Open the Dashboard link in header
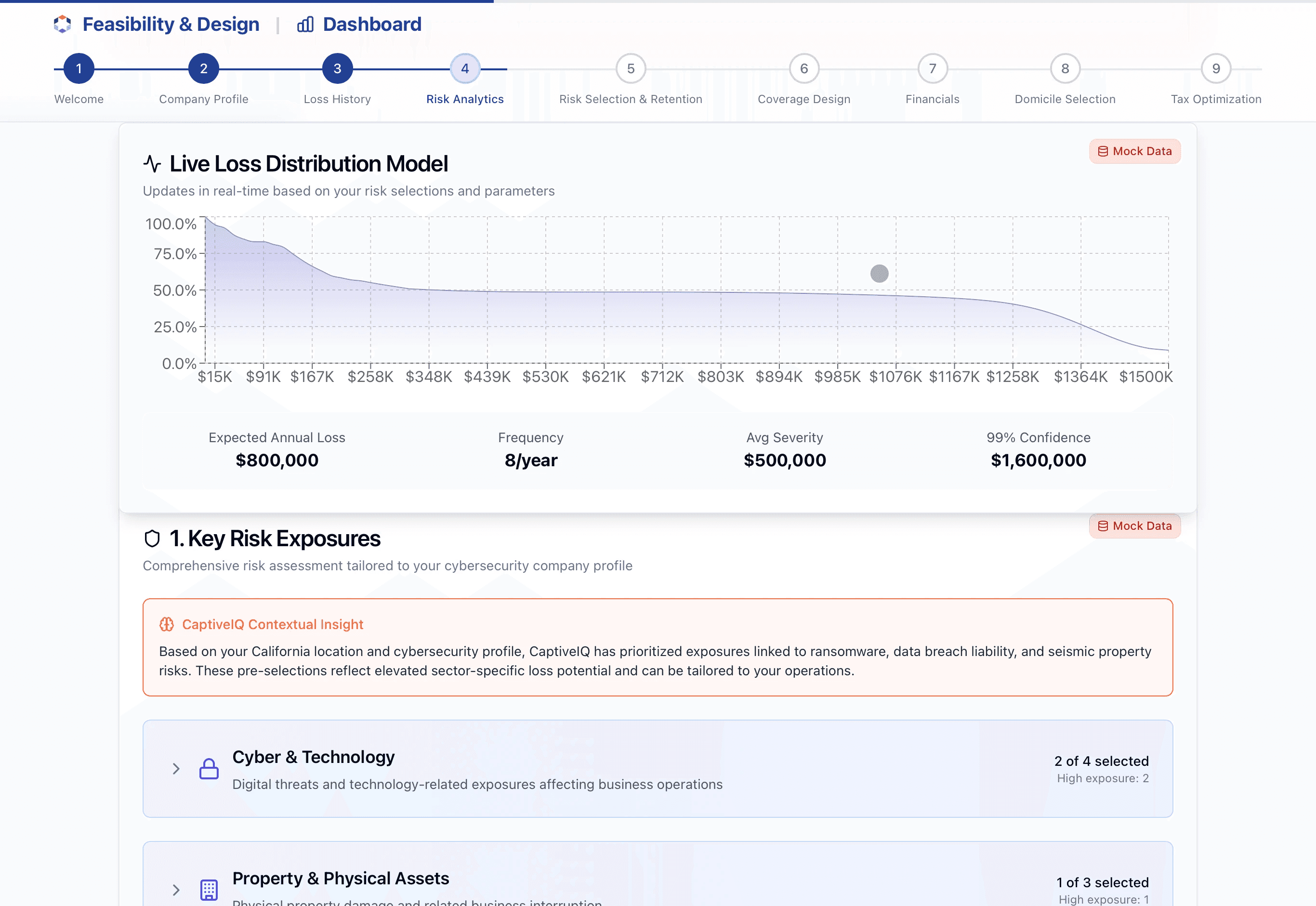1316x906 pixels. pyautogui.click(x=372, y=25)
